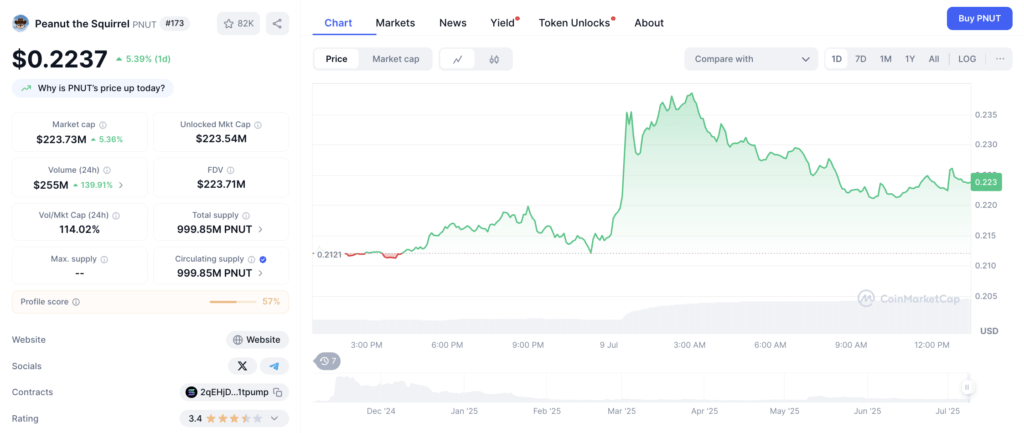The height and width of the screenshot is (433, 1024).
Task: Click the Profile score 57% progress bar
Action: [233, 302]
